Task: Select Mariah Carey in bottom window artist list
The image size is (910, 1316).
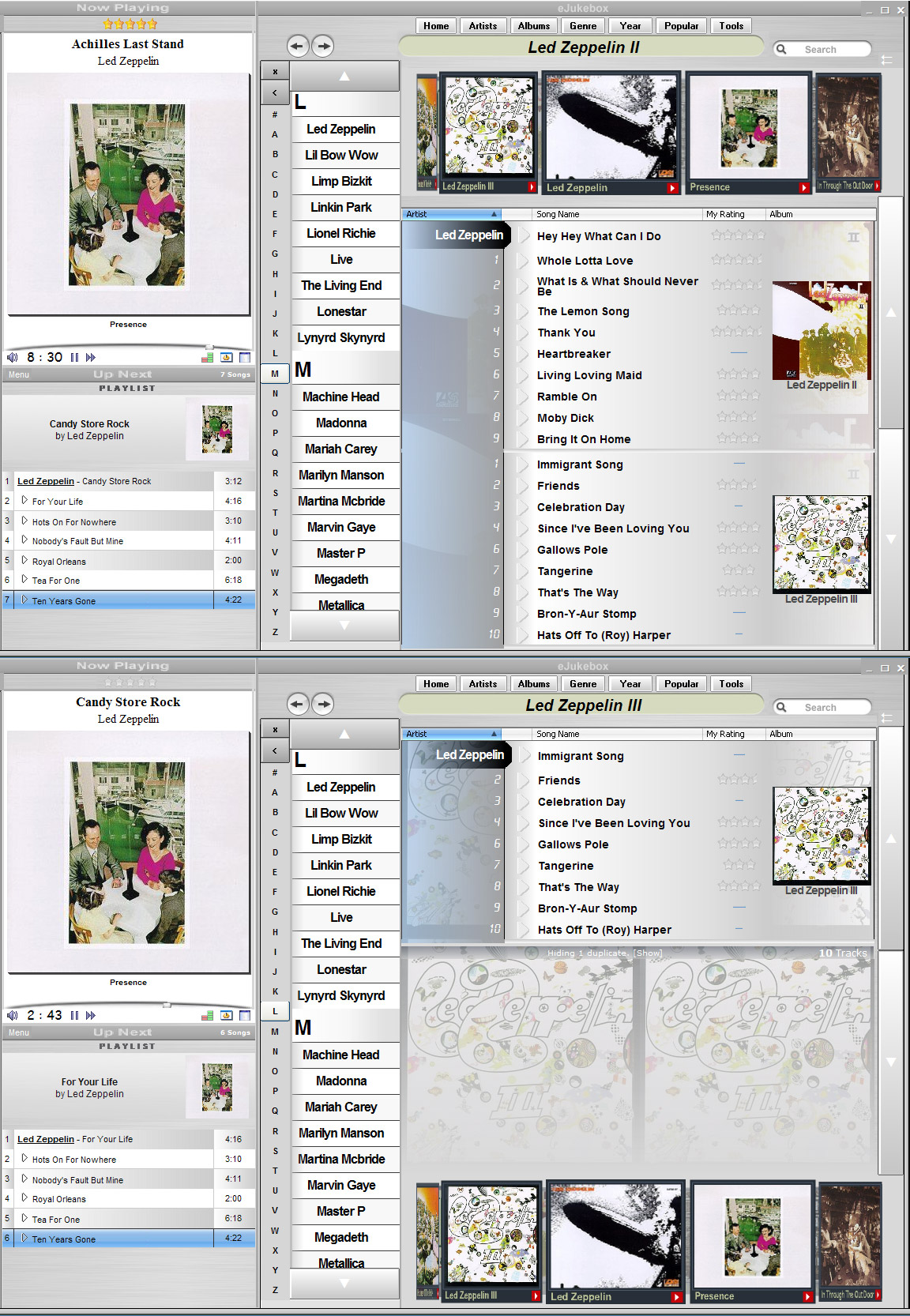Action: (341, 1107)
